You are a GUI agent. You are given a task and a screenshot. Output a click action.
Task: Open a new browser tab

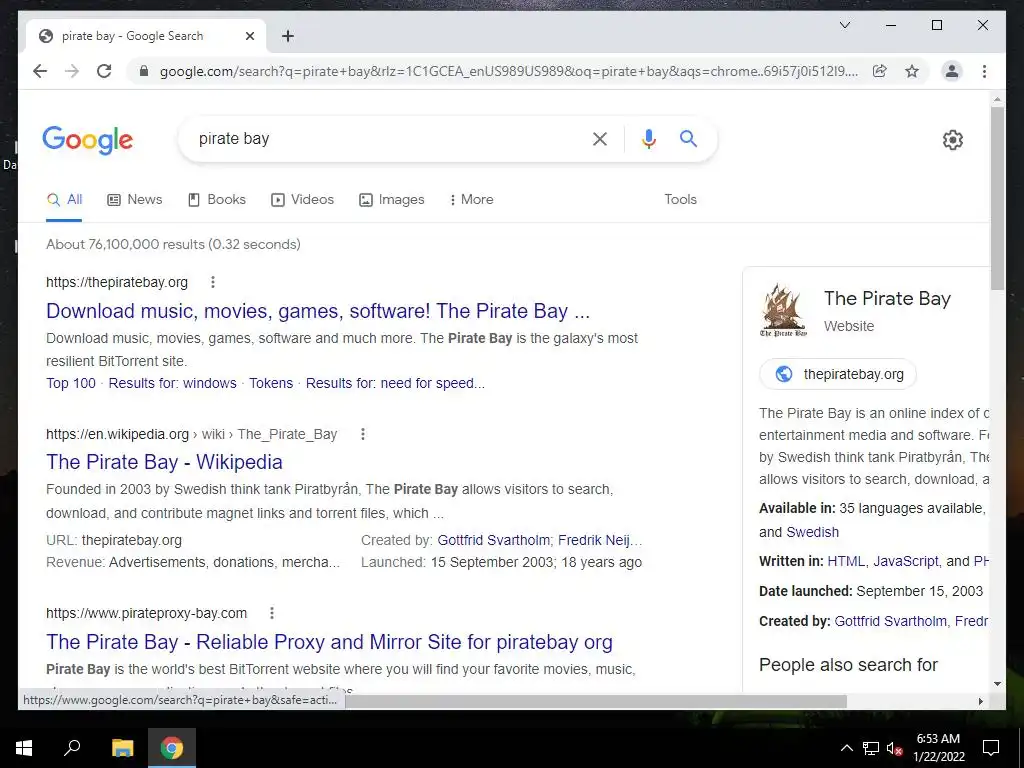tap(287, 36)
